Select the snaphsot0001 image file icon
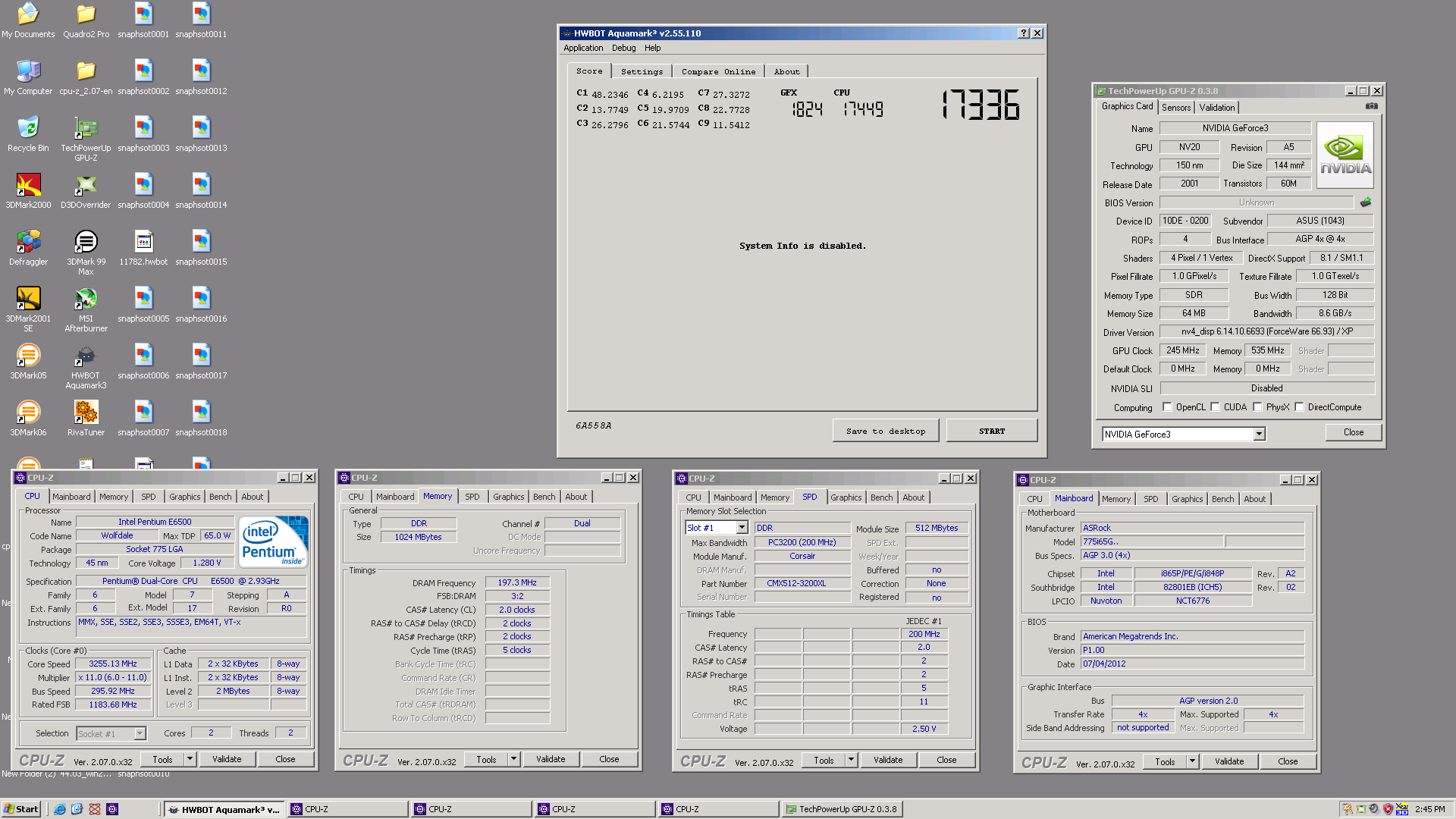 point(143,20)
